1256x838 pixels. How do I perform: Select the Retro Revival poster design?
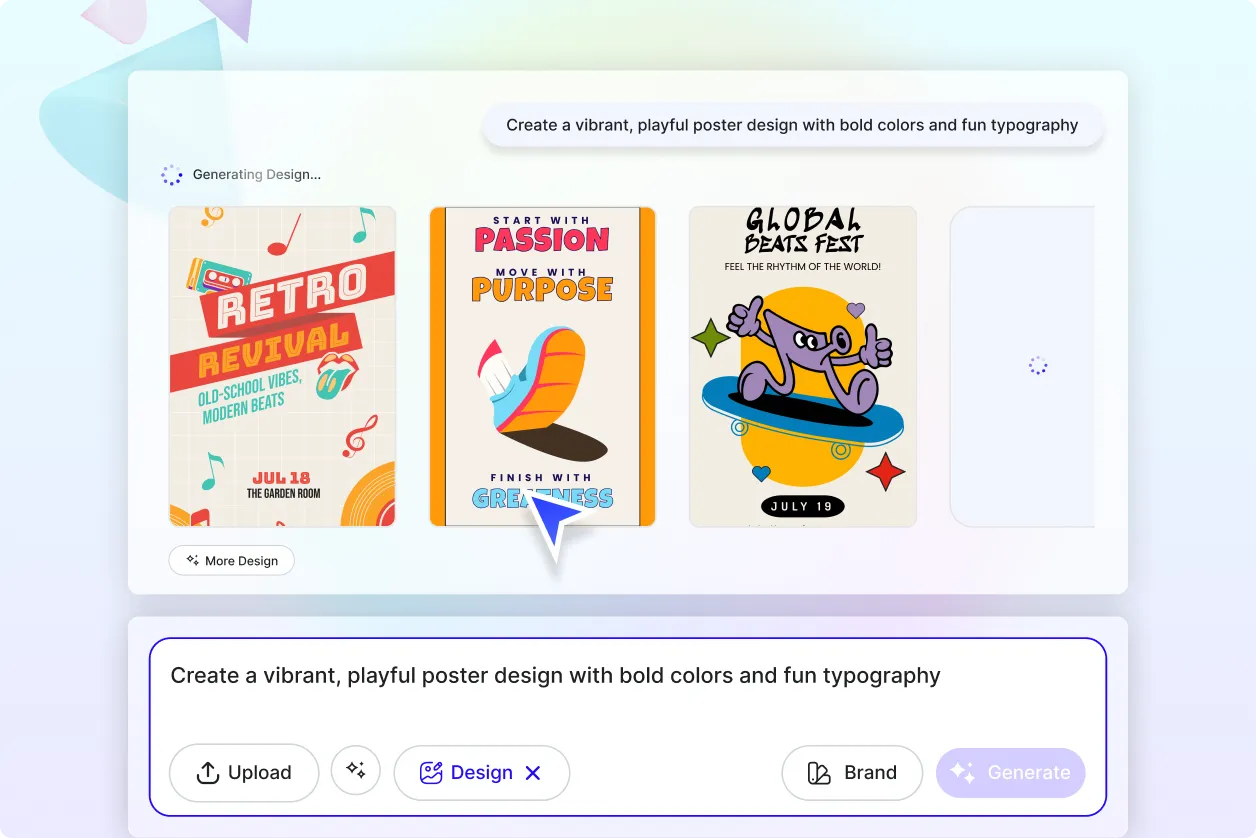tap(282, 366)
